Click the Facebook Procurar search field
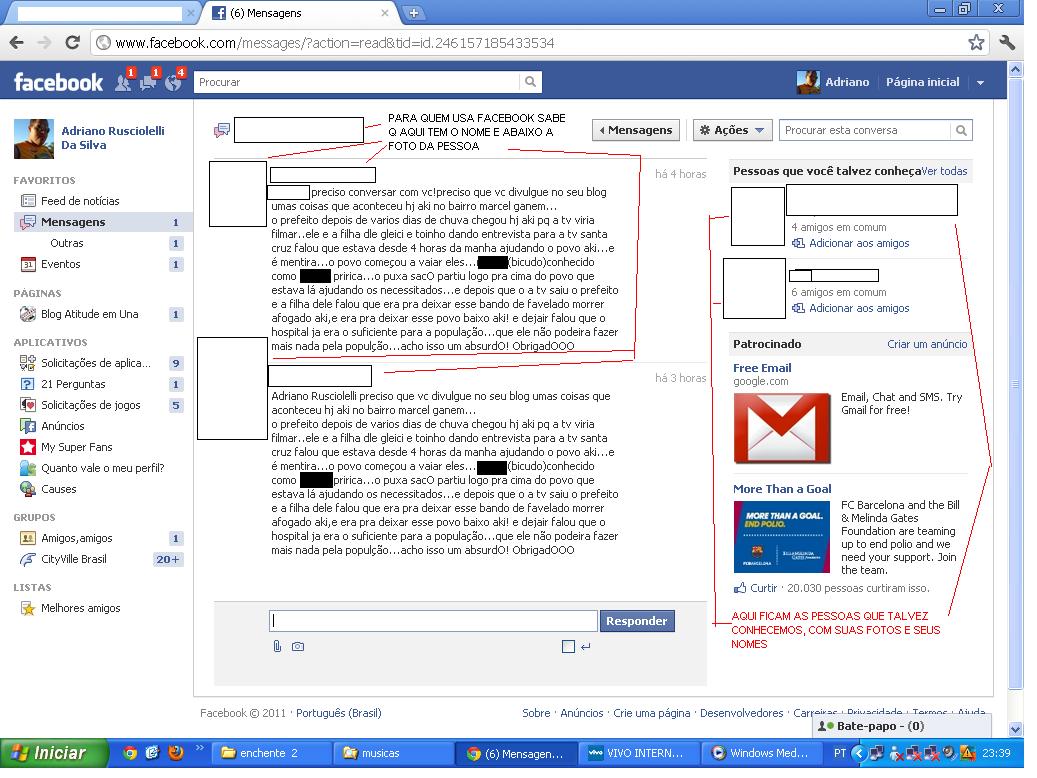 (357, 82)
